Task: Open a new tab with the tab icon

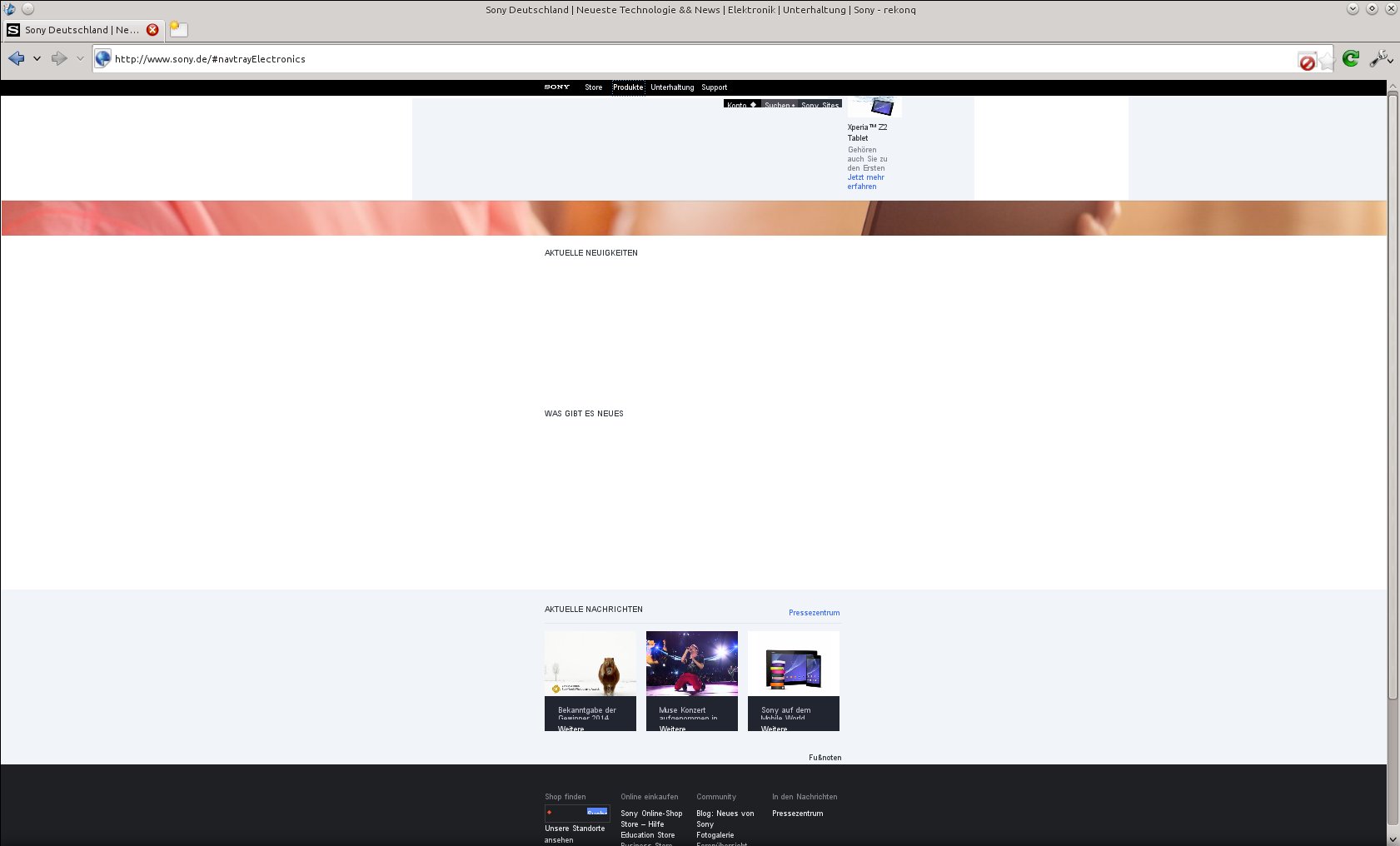Action: [x=178, y=29]
